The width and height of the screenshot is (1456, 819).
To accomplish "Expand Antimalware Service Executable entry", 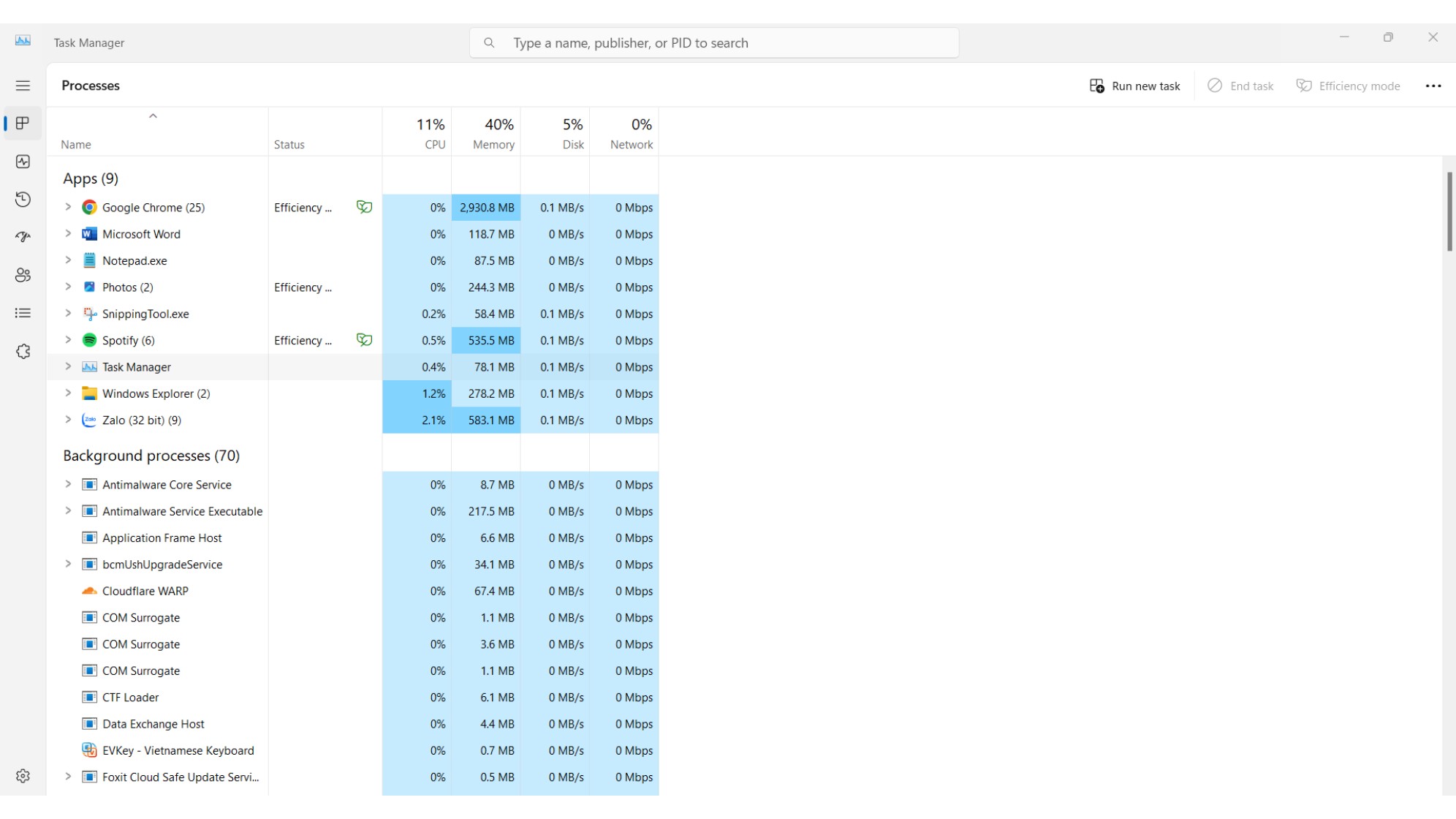I will pyautogui.click(x=68, y=511).
